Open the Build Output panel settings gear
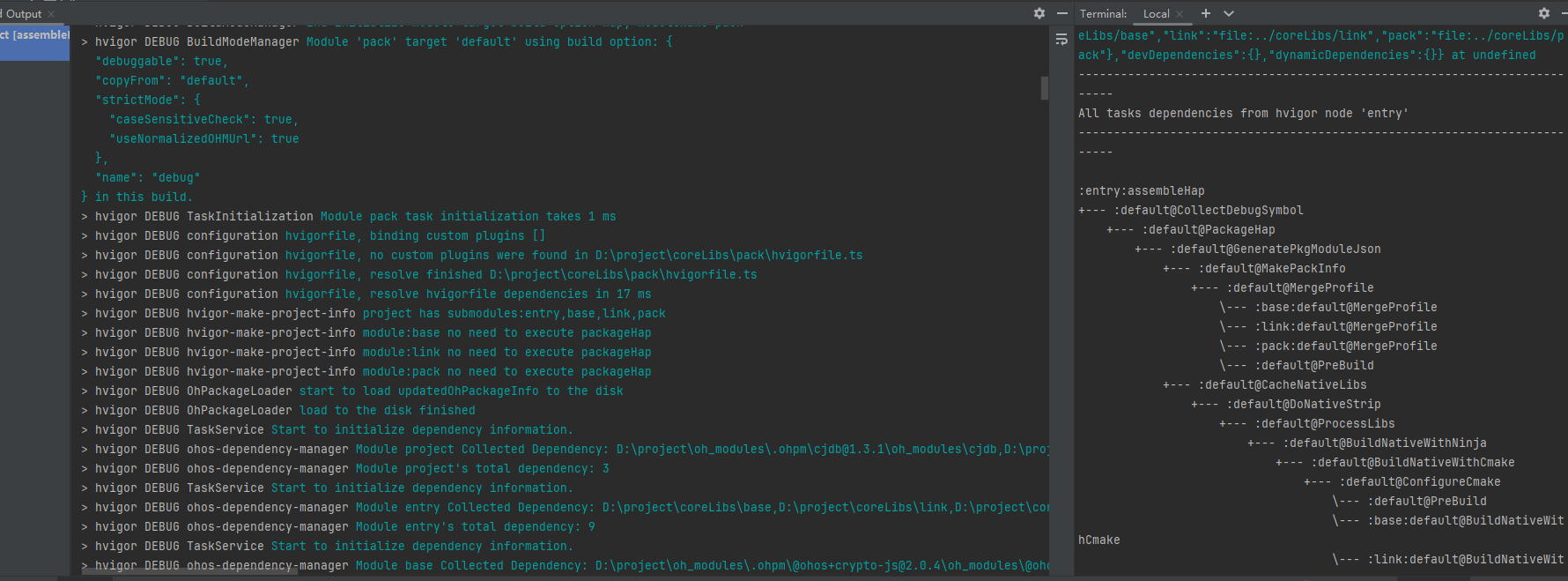This screenshot has width=1568, height=581. [1039, 13]
